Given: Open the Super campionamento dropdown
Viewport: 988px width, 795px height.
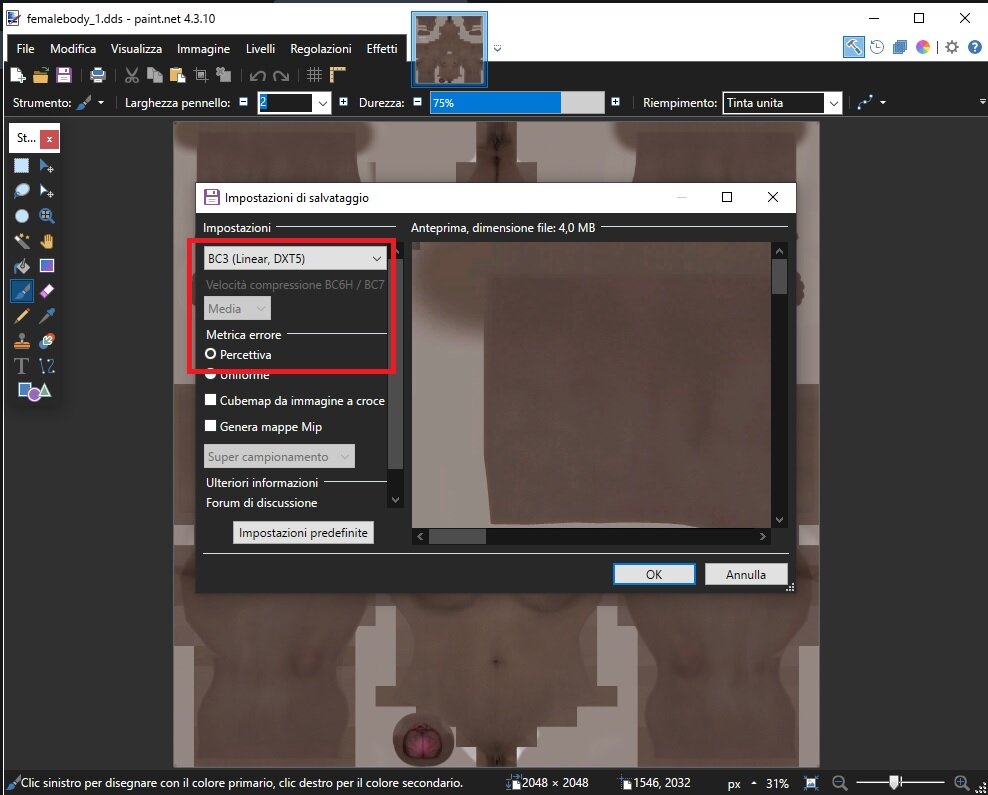Looking at the screenshot, I should pos(279,456).
